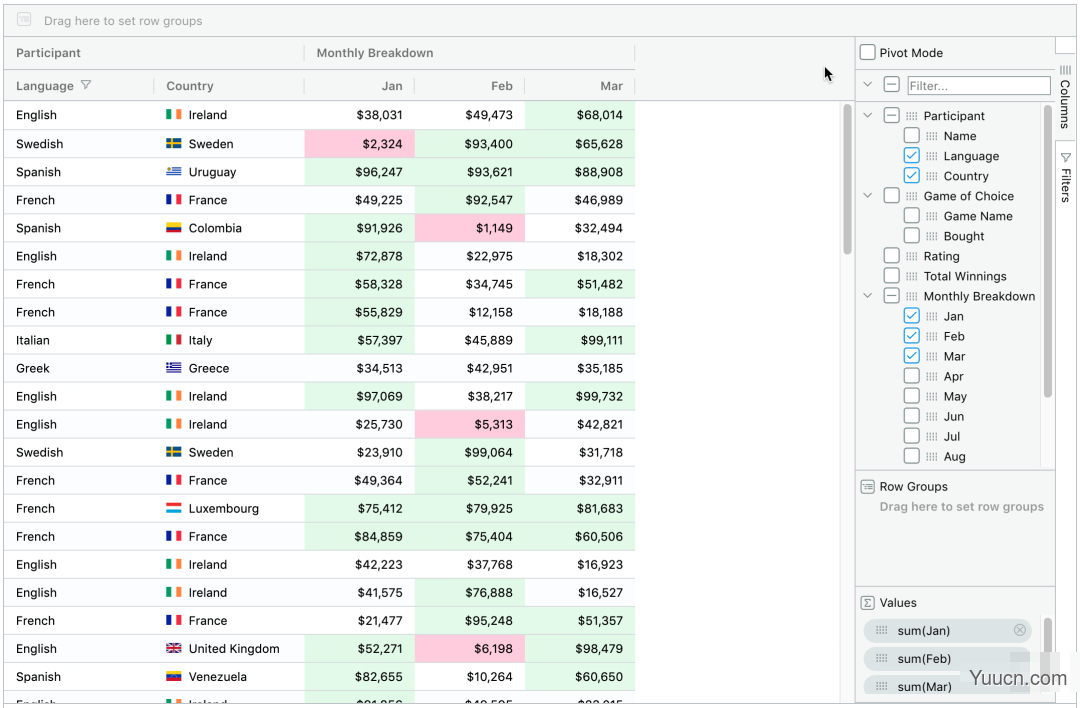This screenshot has width=1080, height=708.
Task: Remove sum(Jan) from Values
Action: click(x=1019, y=630)
